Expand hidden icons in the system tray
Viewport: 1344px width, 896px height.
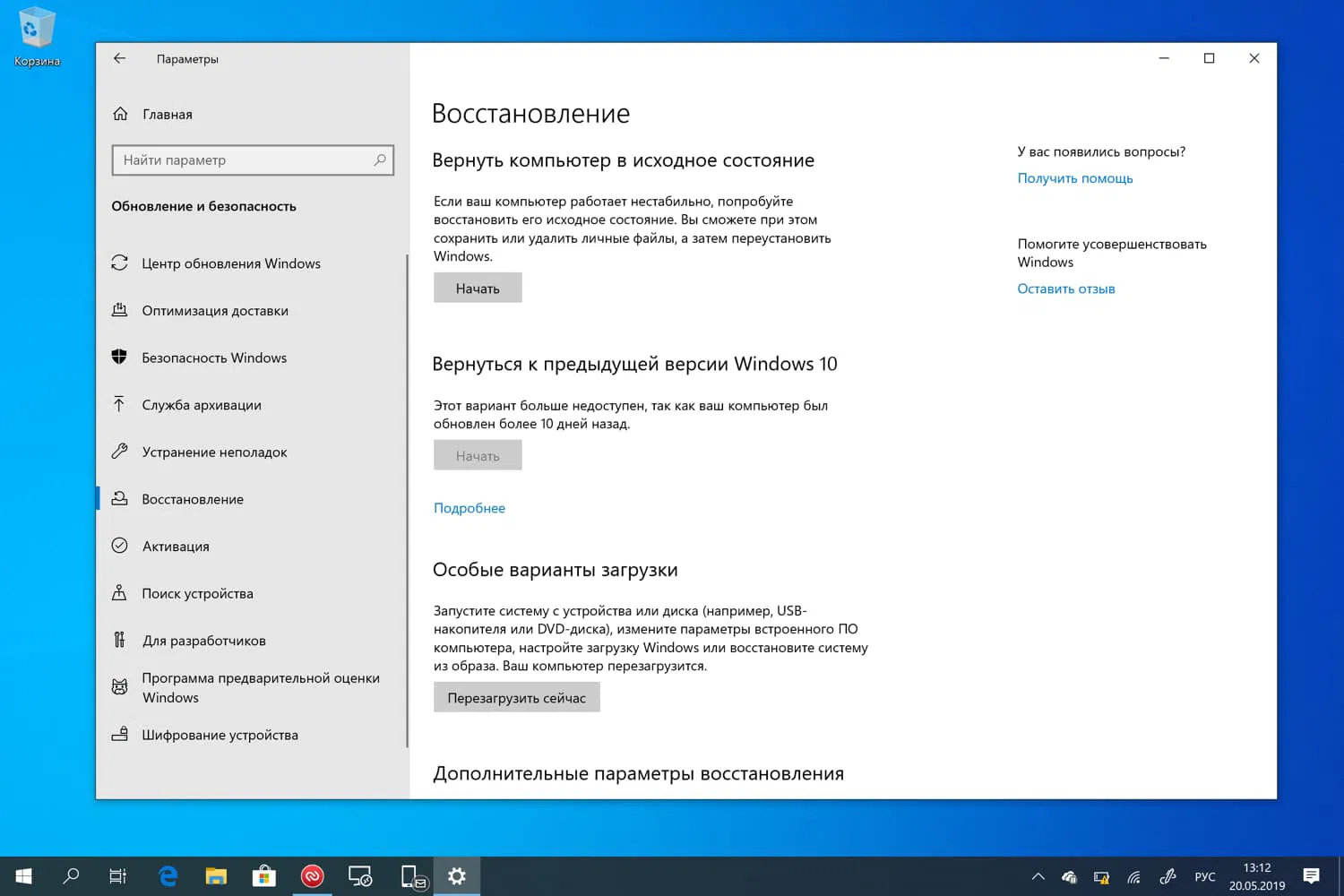click(1038, 875)
